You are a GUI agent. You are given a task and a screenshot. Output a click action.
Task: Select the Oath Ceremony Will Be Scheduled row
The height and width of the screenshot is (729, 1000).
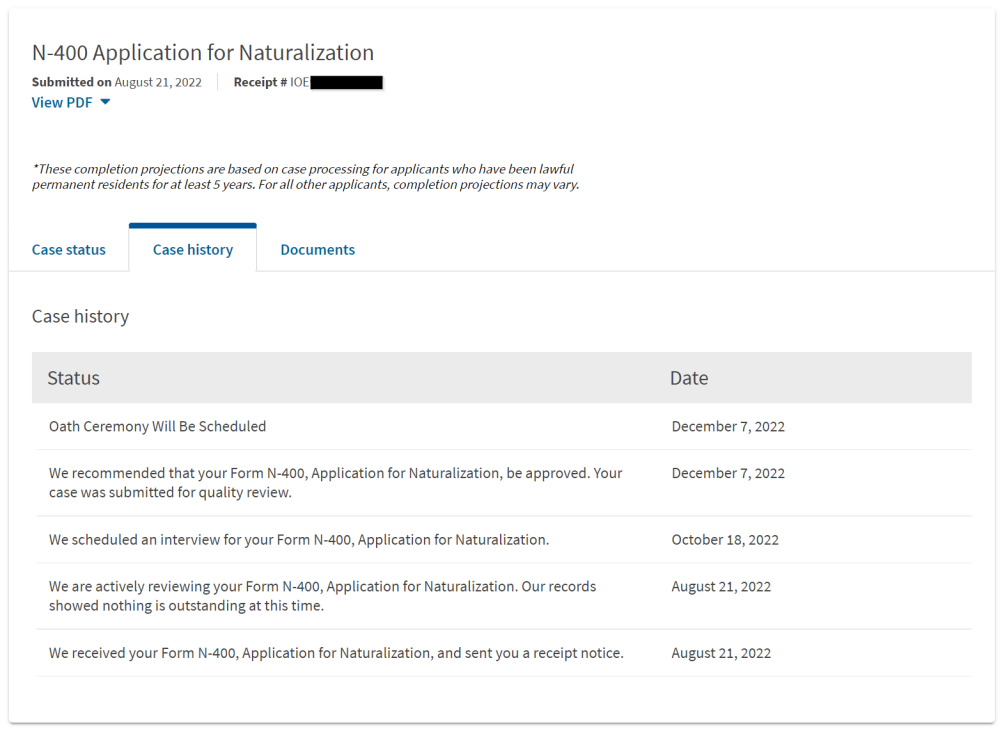pyautogui.click(x=504, y=426)
